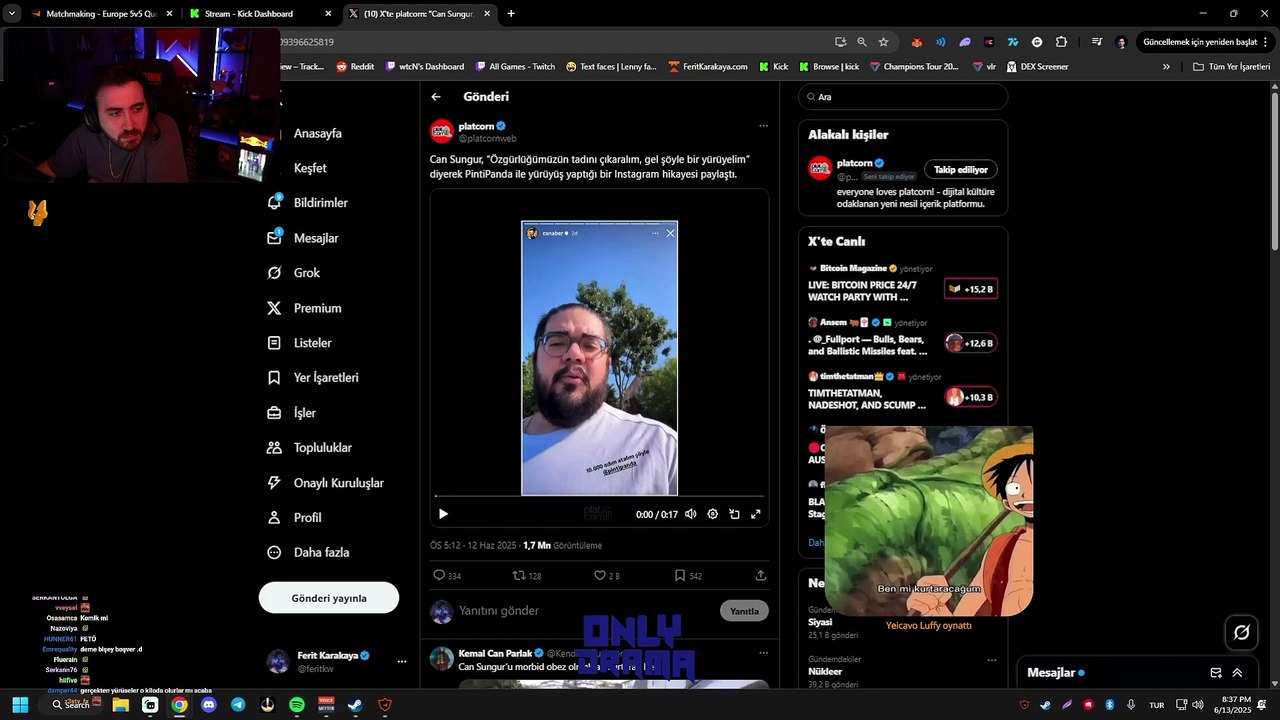Open the Siyasi trending topic
The height and width of the screenshot is (720, 1280).
[820, 622]
